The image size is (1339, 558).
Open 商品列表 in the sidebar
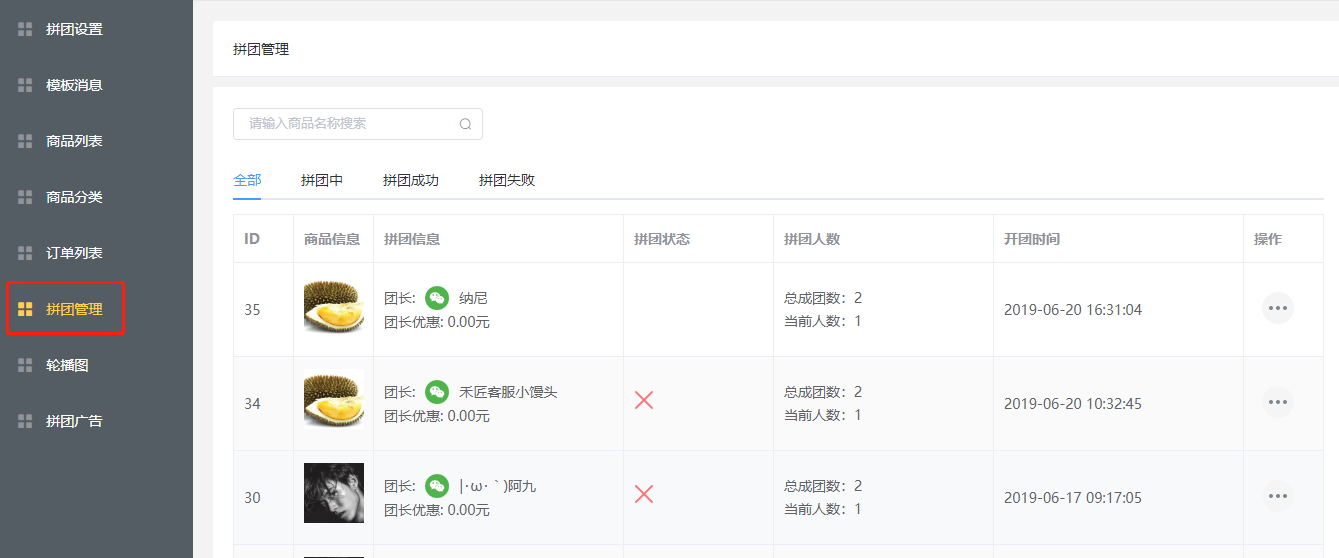pyautogui.click(x=74, y=142)
